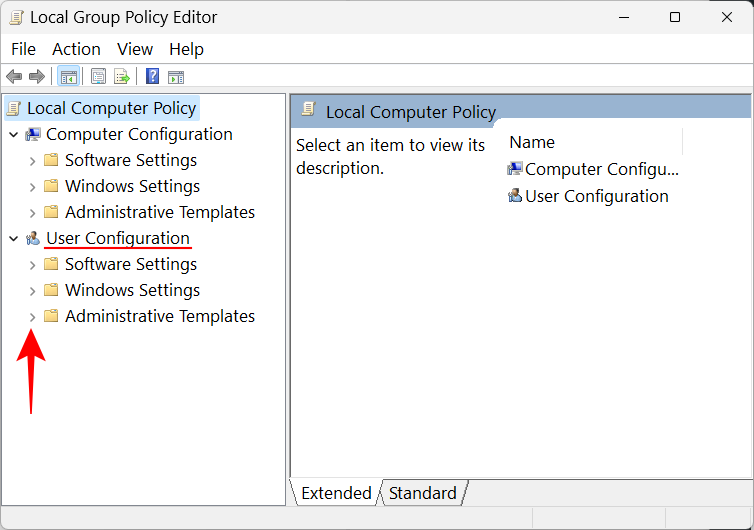Open the Action menu
754x530 pixels.
tap(76, 49)
